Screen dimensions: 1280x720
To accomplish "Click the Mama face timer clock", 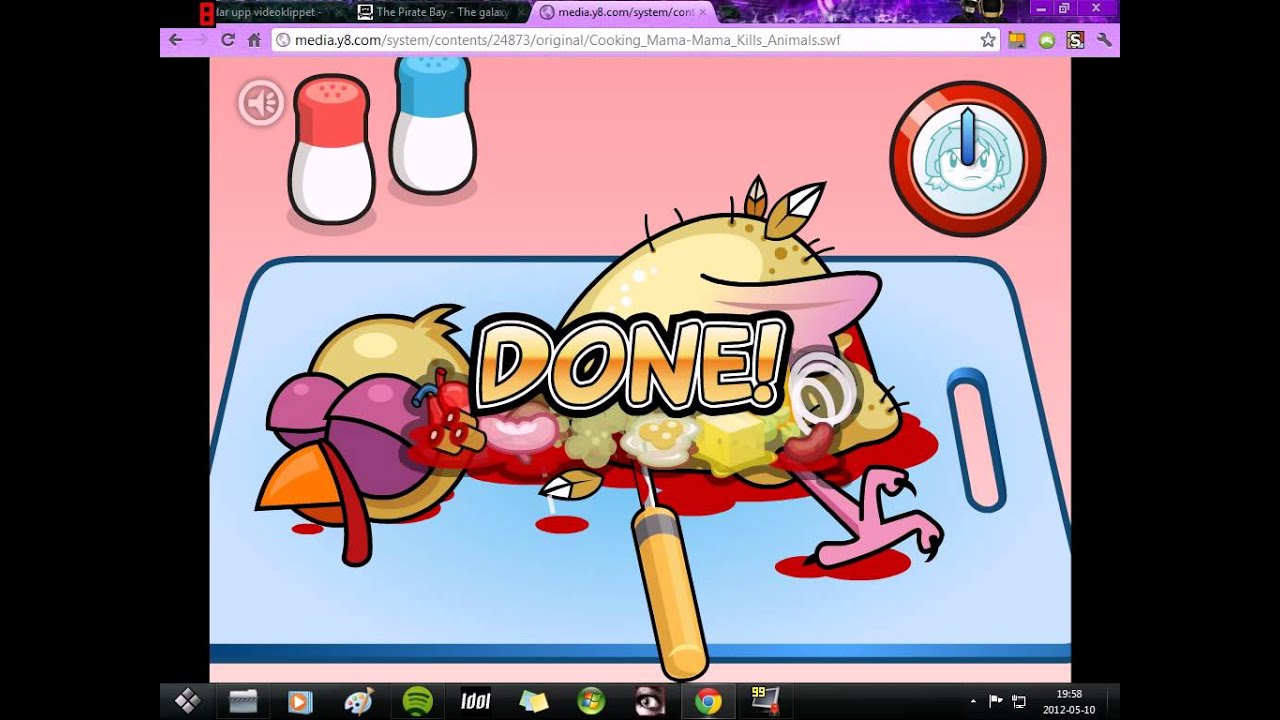I will (x=967, y=160).
